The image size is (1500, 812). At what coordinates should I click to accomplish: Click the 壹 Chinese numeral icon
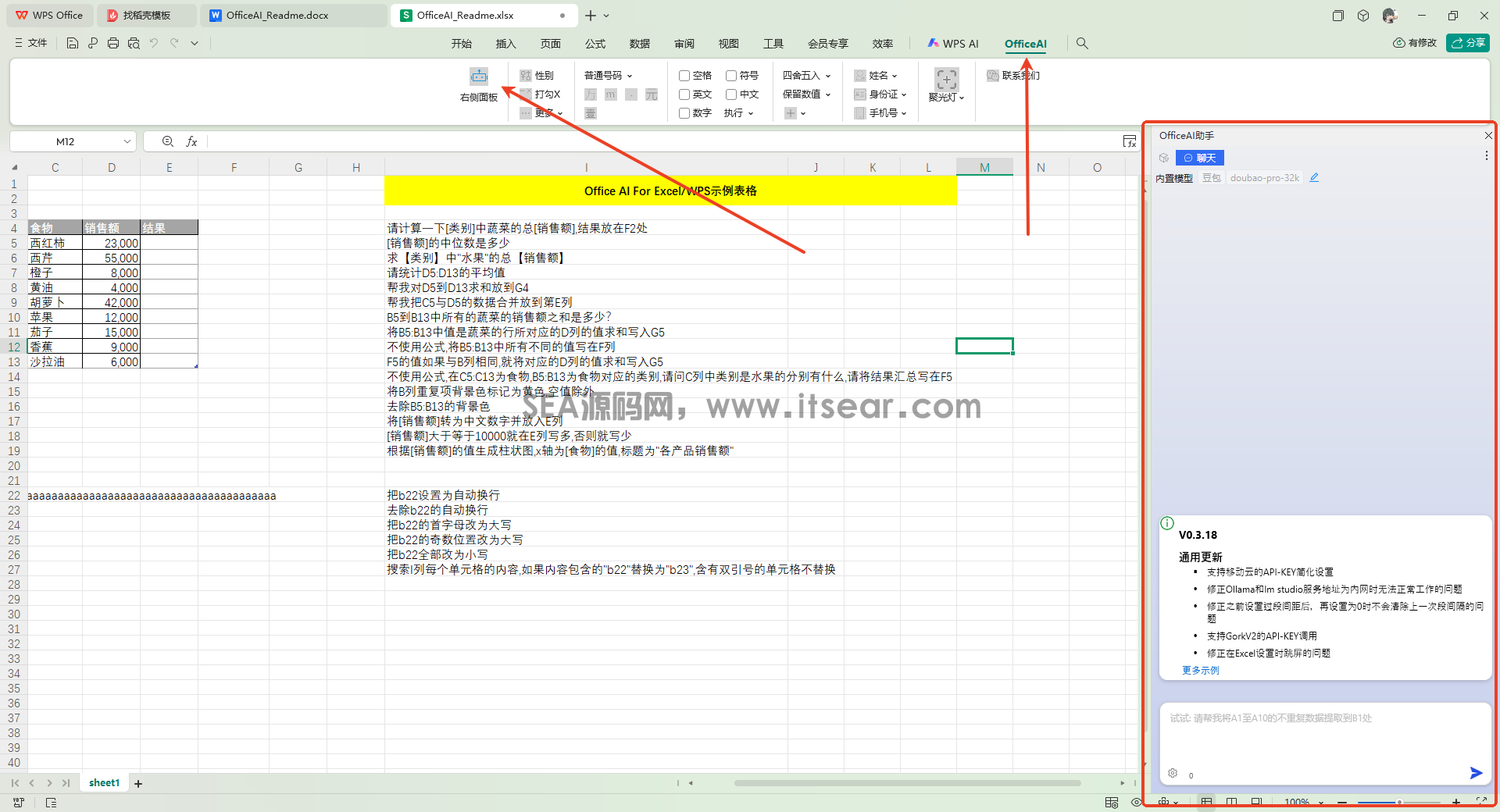(591, 113)
